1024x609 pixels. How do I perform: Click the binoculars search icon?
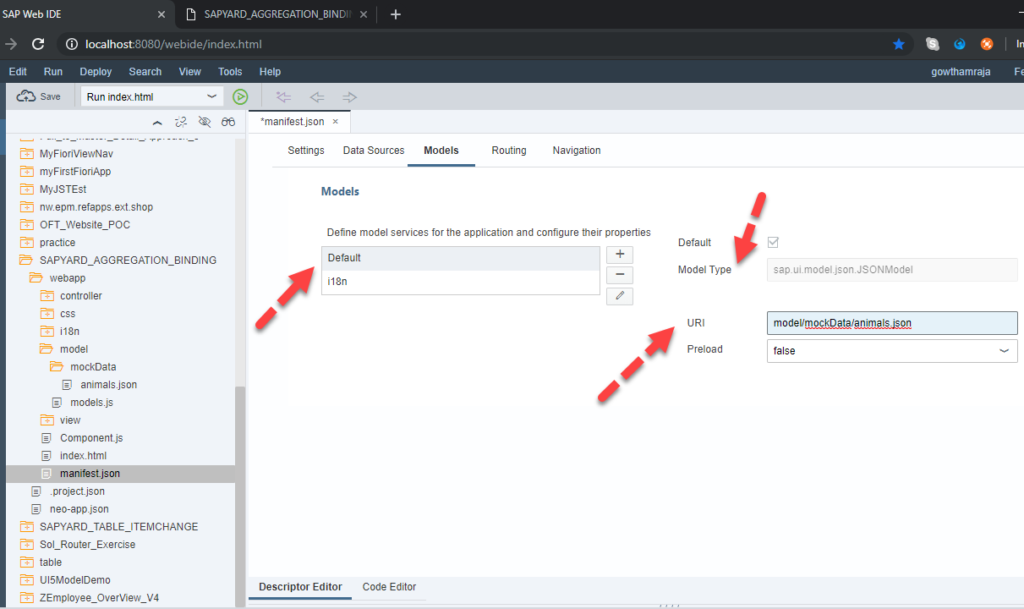tap(228, 122)
